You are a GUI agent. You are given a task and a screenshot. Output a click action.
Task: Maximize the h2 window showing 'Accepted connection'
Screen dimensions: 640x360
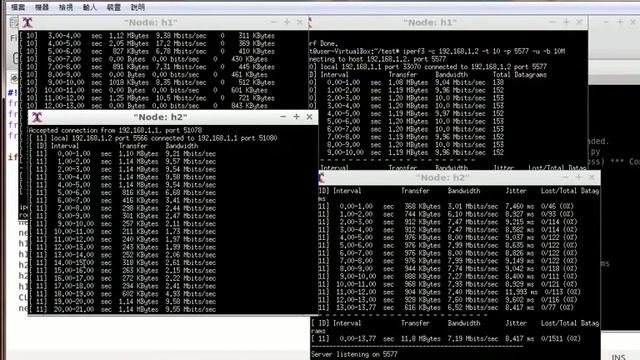coord(296,117)
